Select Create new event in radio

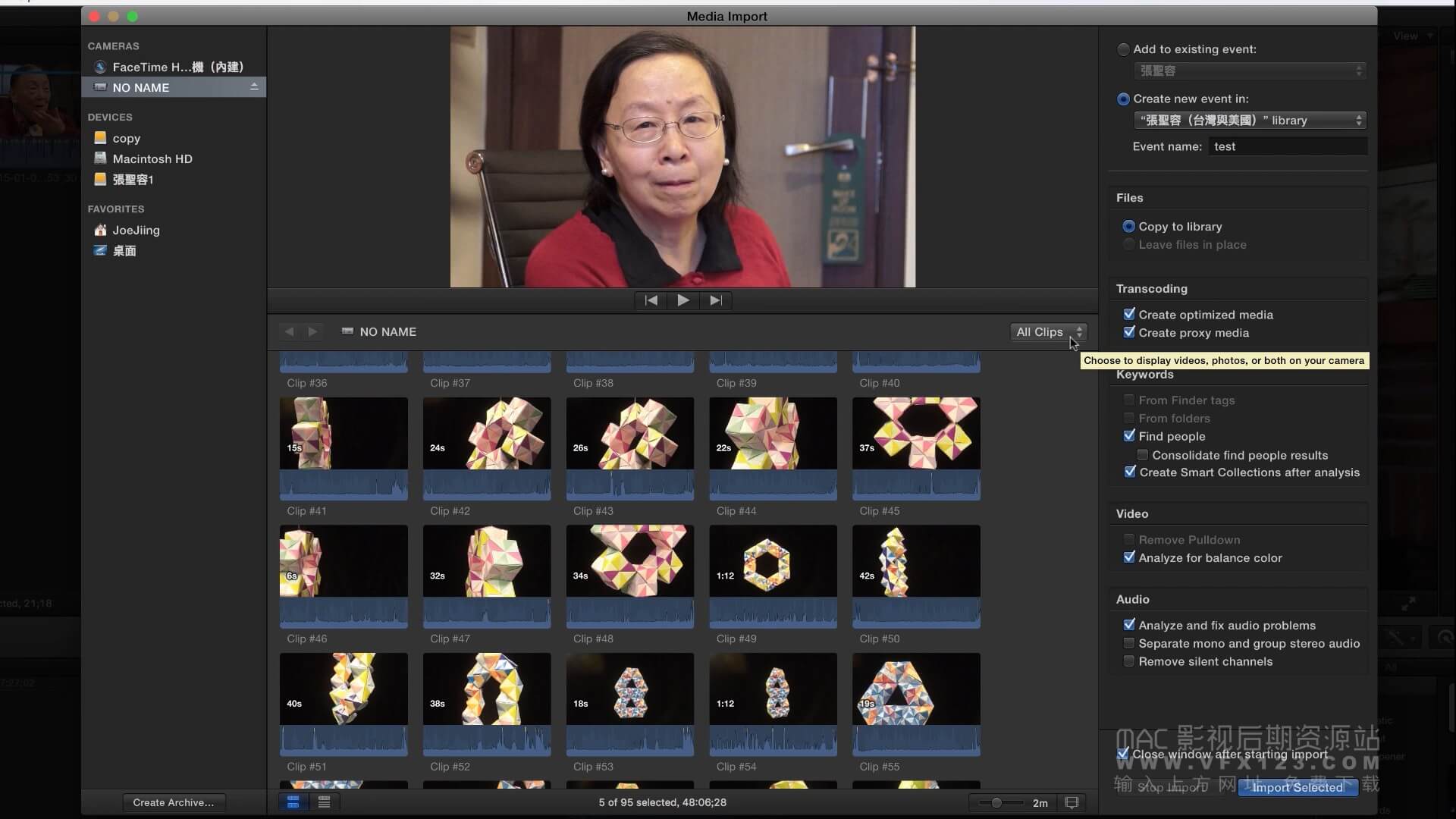(1123, 99)
